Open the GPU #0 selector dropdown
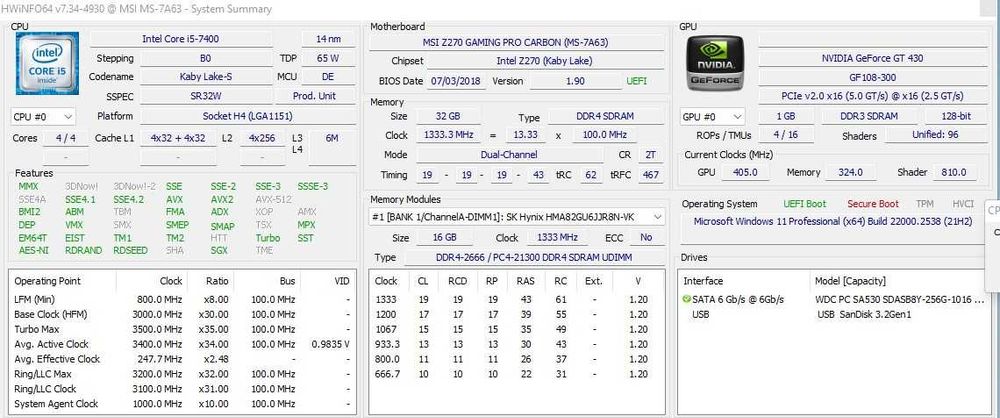This screenshot has height=418, width=1000. point(712,117)
